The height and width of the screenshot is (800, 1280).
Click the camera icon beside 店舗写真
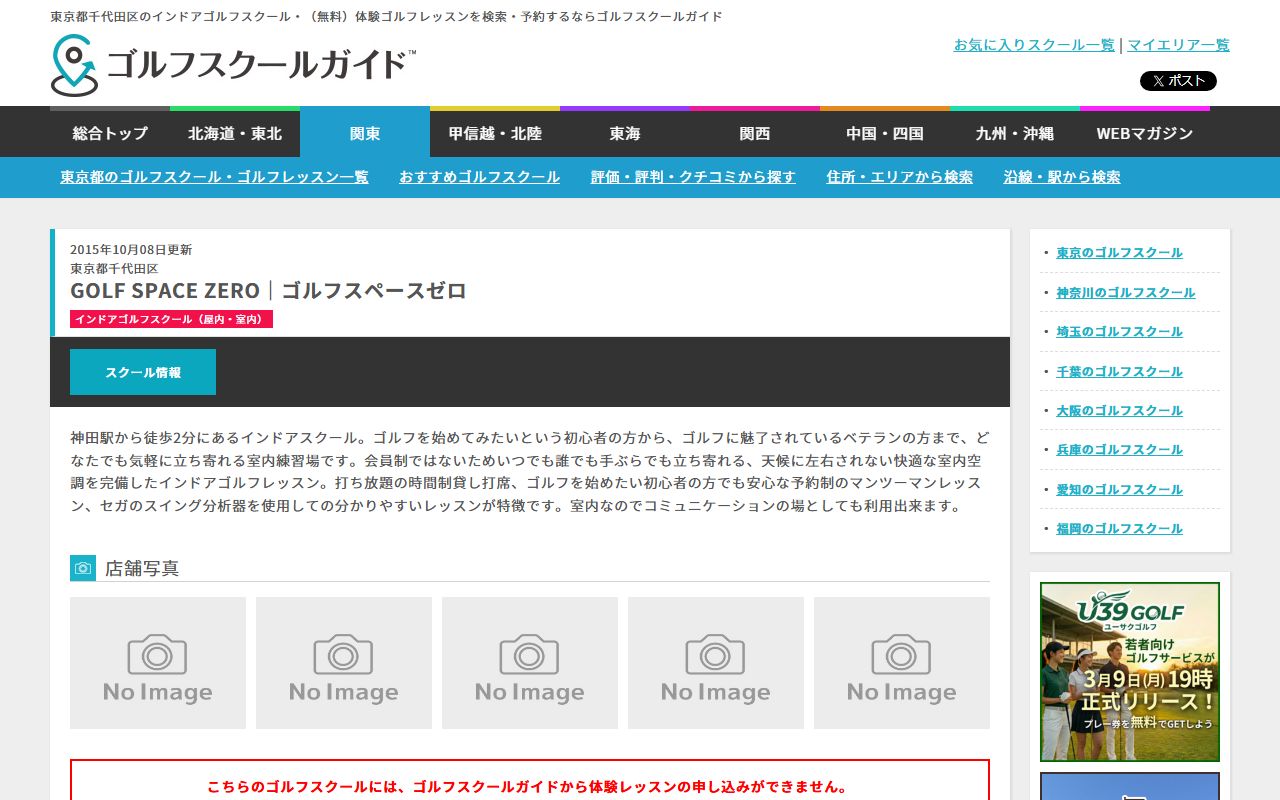click(83, 568)
